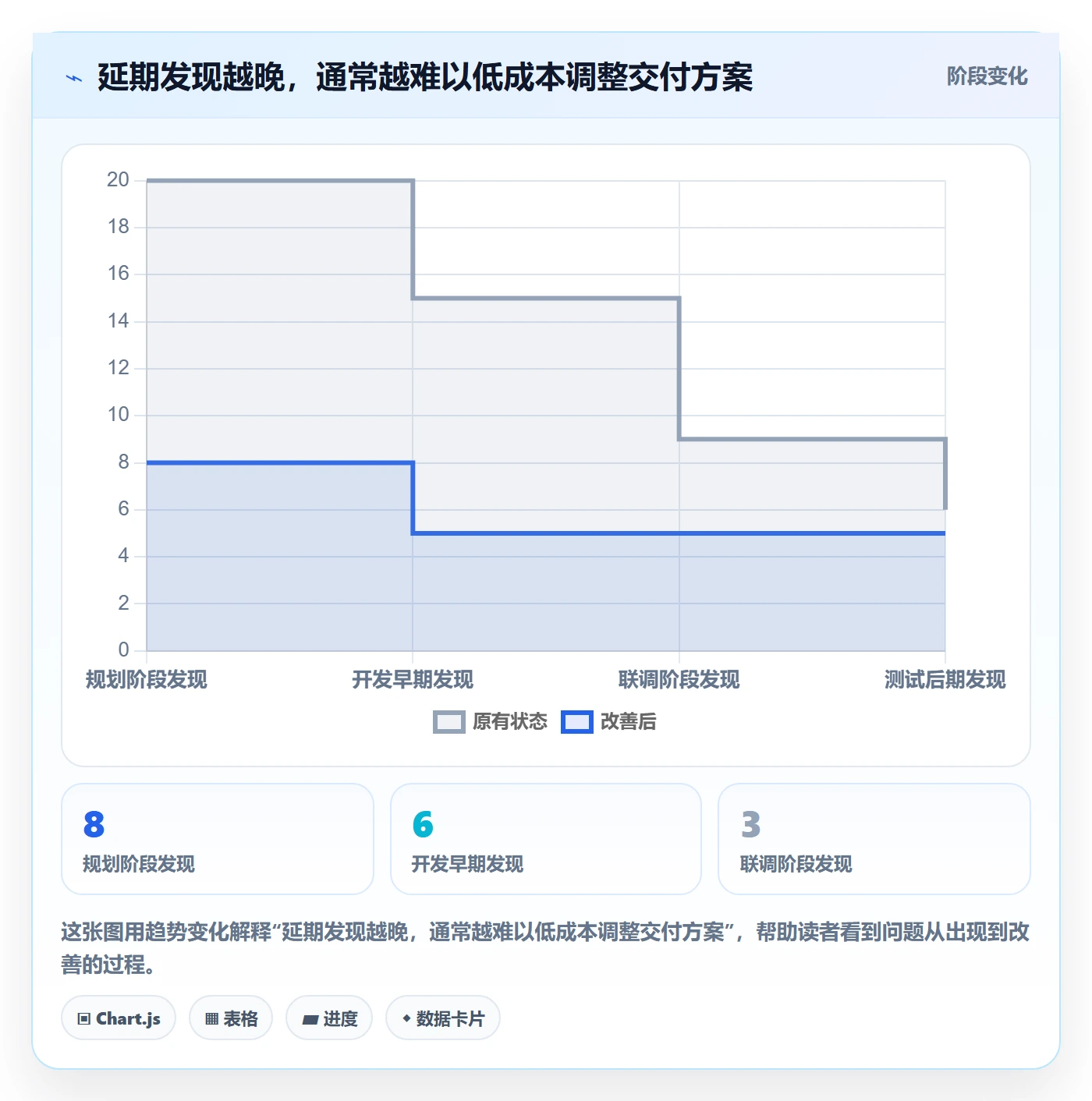Screen dimensions: 1092x1101
Task: Open the card showing 6 开发早期发现
Action: click(x=546, y=839)
